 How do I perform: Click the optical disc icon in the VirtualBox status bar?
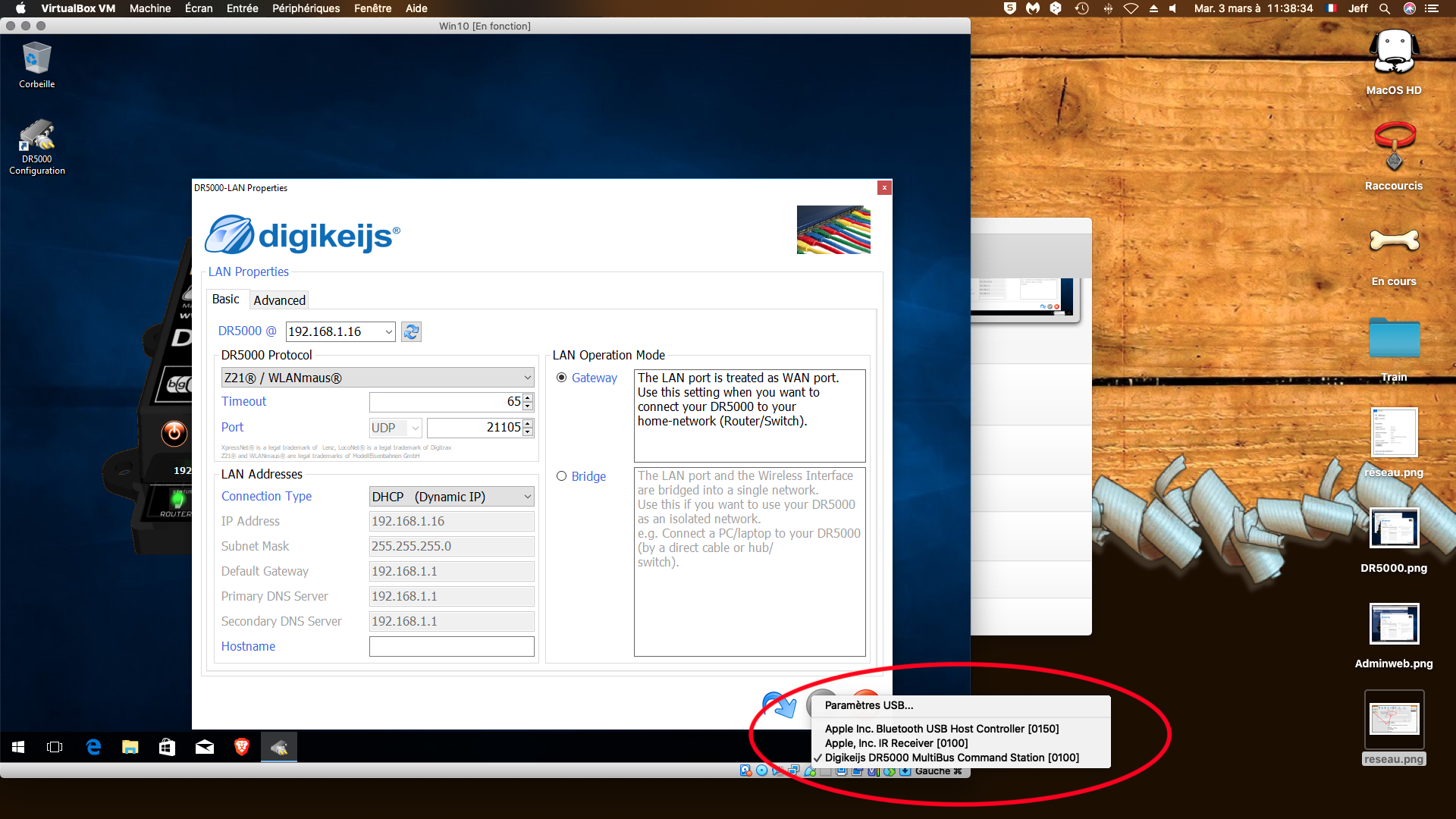tap(761, 771)
